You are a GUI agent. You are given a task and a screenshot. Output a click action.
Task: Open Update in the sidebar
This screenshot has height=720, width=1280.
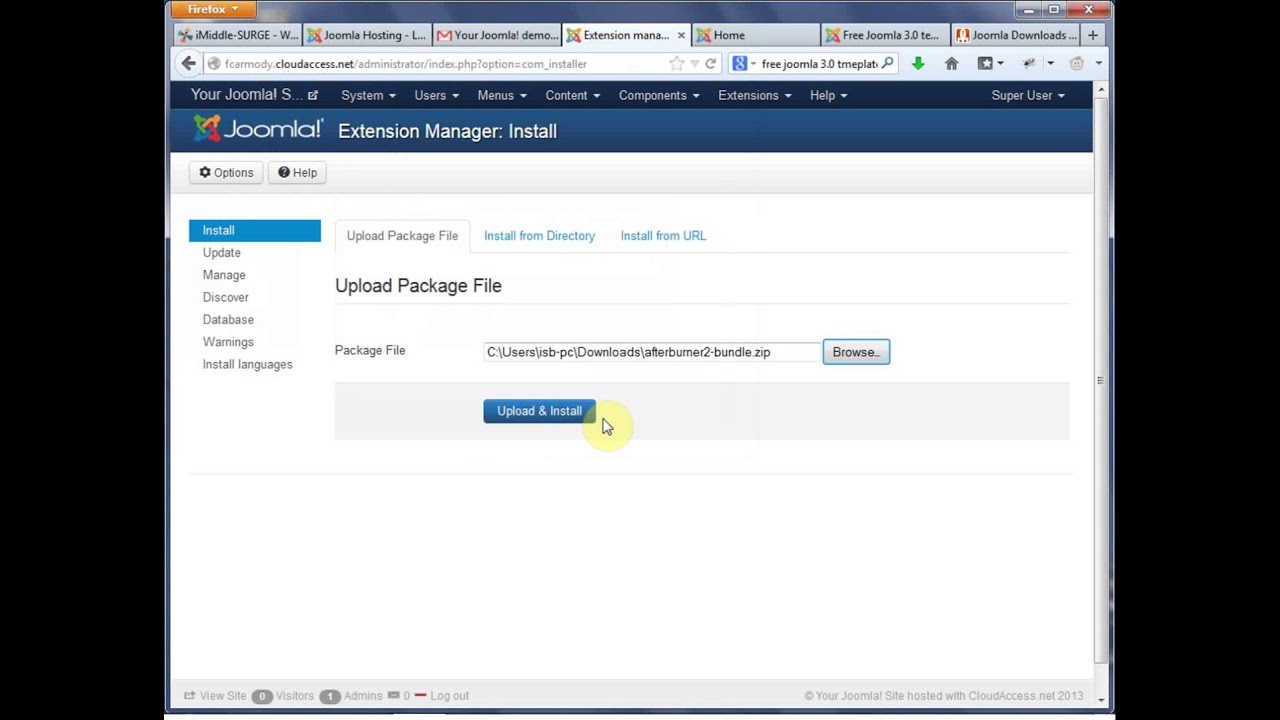pos(221,253)
